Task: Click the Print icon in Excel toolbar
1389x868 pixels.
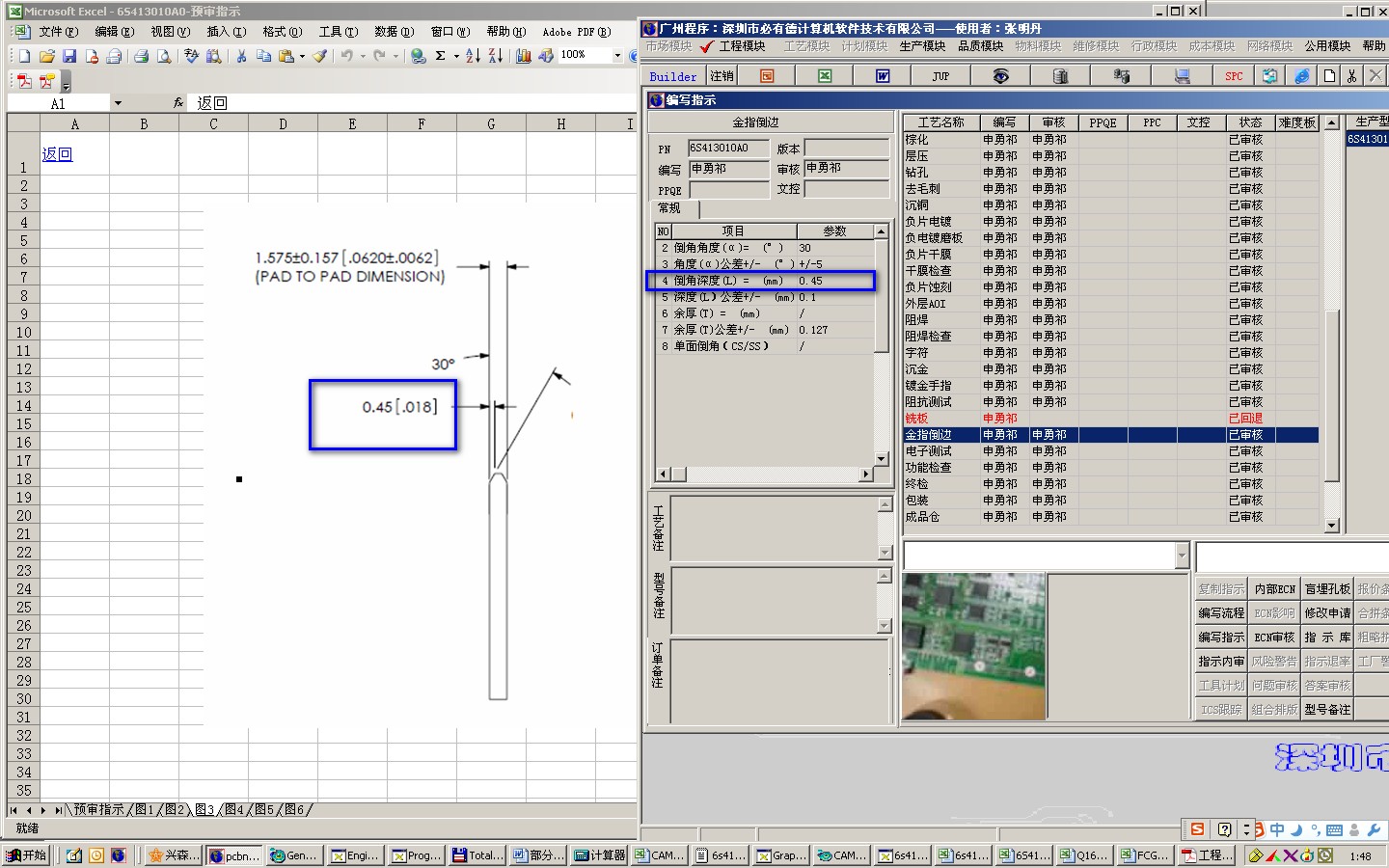Action: 141,56
